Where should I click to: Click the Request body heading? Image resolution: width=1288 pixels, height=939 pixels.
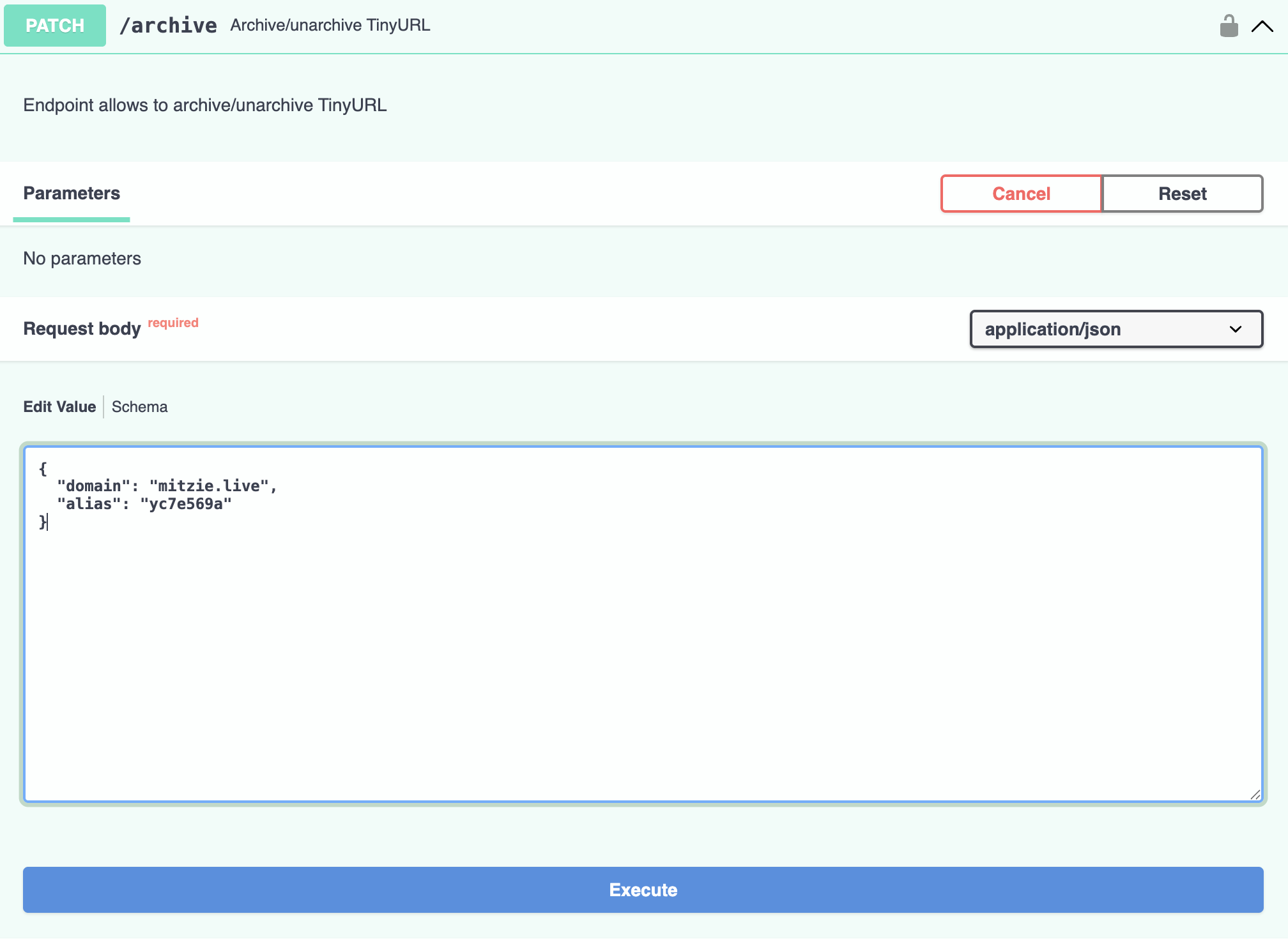coord(82,328)
